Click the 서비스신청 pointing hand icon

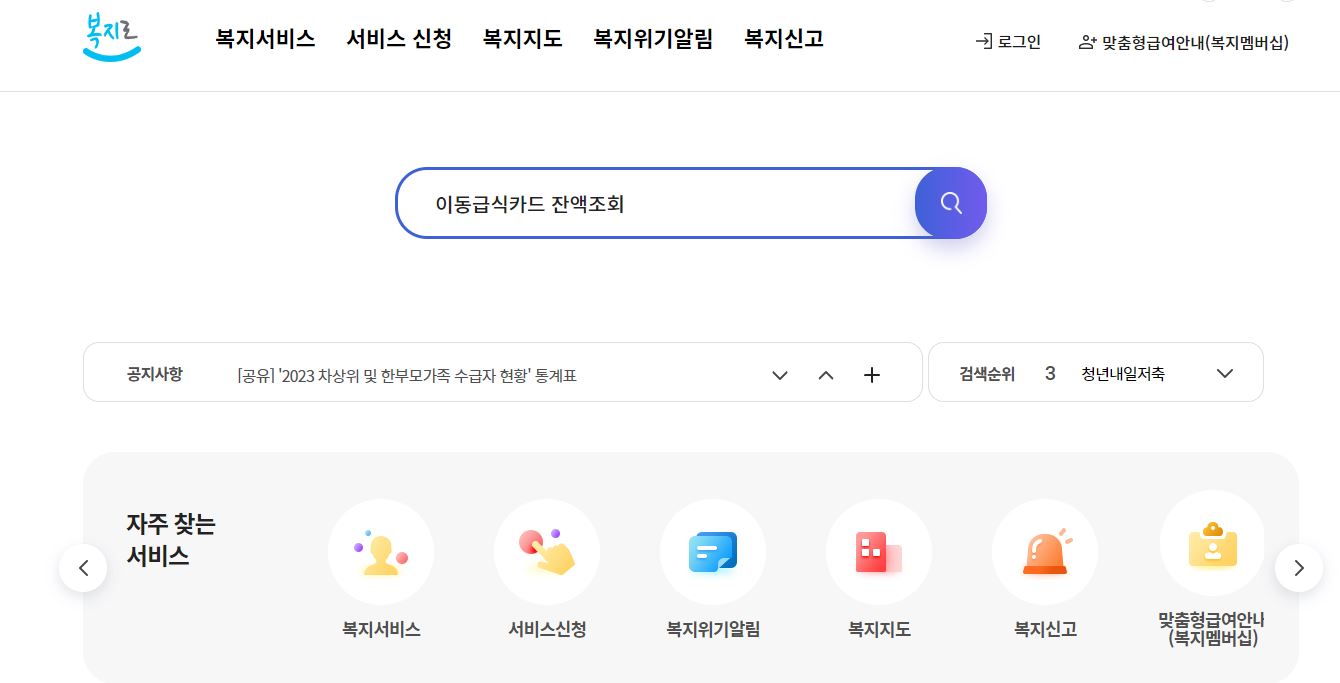[547, 552]
